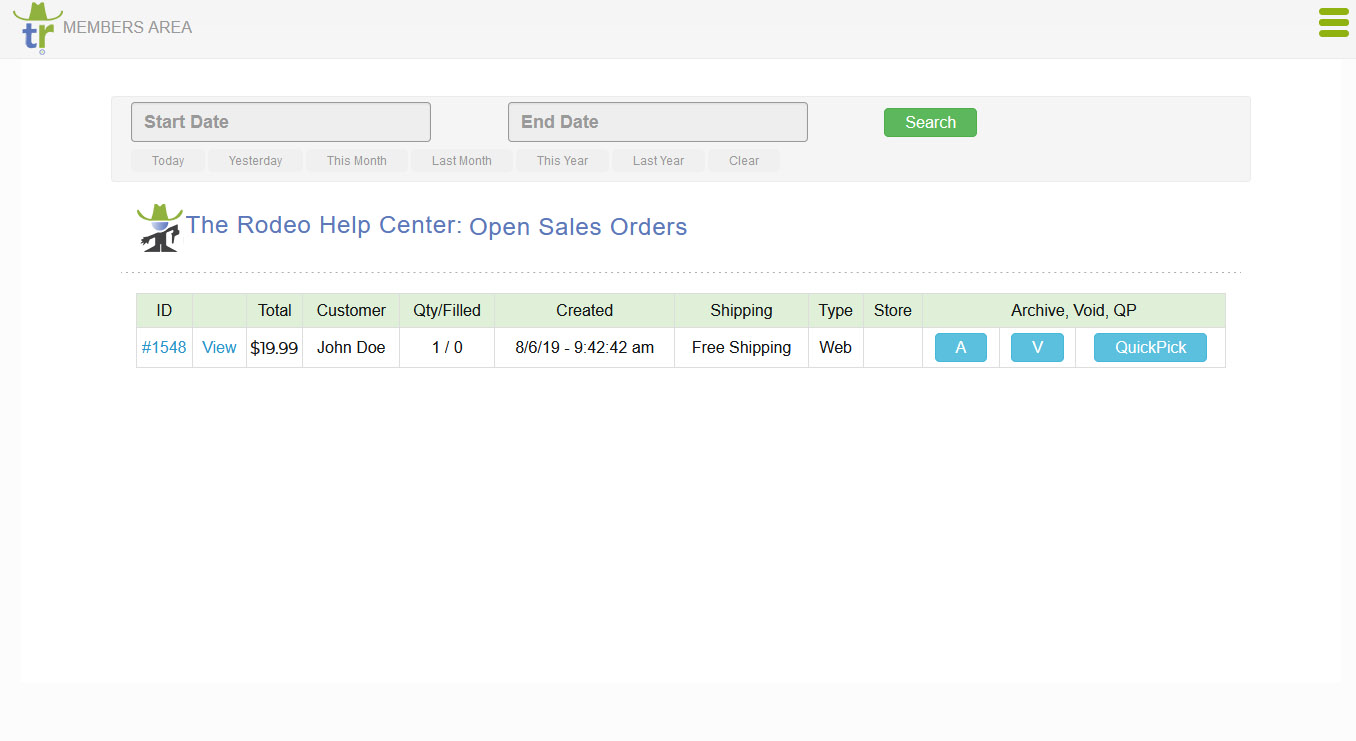Viewport: 1356px width, 741px height.
Task: Pick the Last Year shortcut
Action: pyautogui.click(x=658, y=161)
